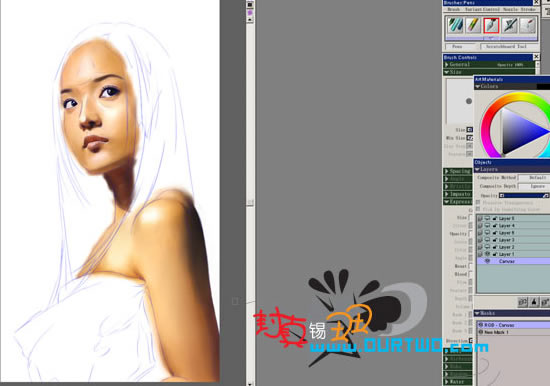Screen dimensions: 550x386
Task: Click leftmost row icon of Layer 3
Action: click(480, 240)
